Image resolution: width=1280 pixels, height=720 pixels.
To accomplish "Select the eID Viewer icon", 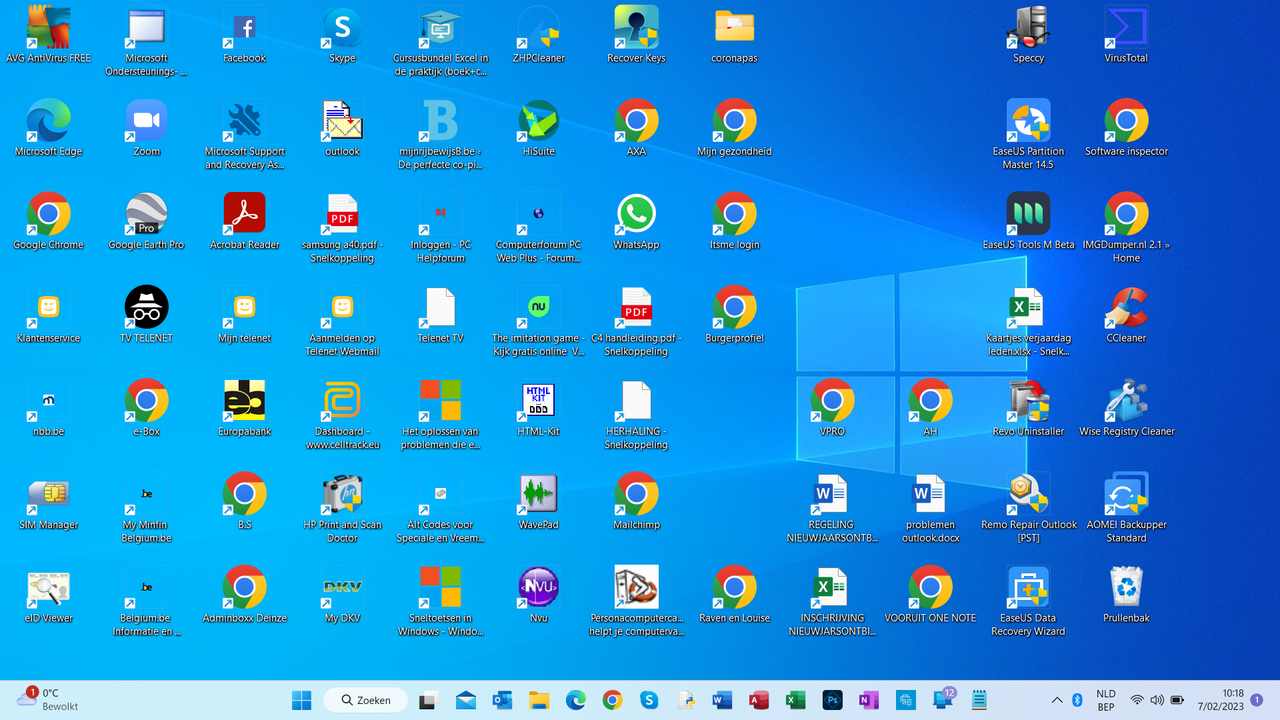I will [x=48, y=595].
